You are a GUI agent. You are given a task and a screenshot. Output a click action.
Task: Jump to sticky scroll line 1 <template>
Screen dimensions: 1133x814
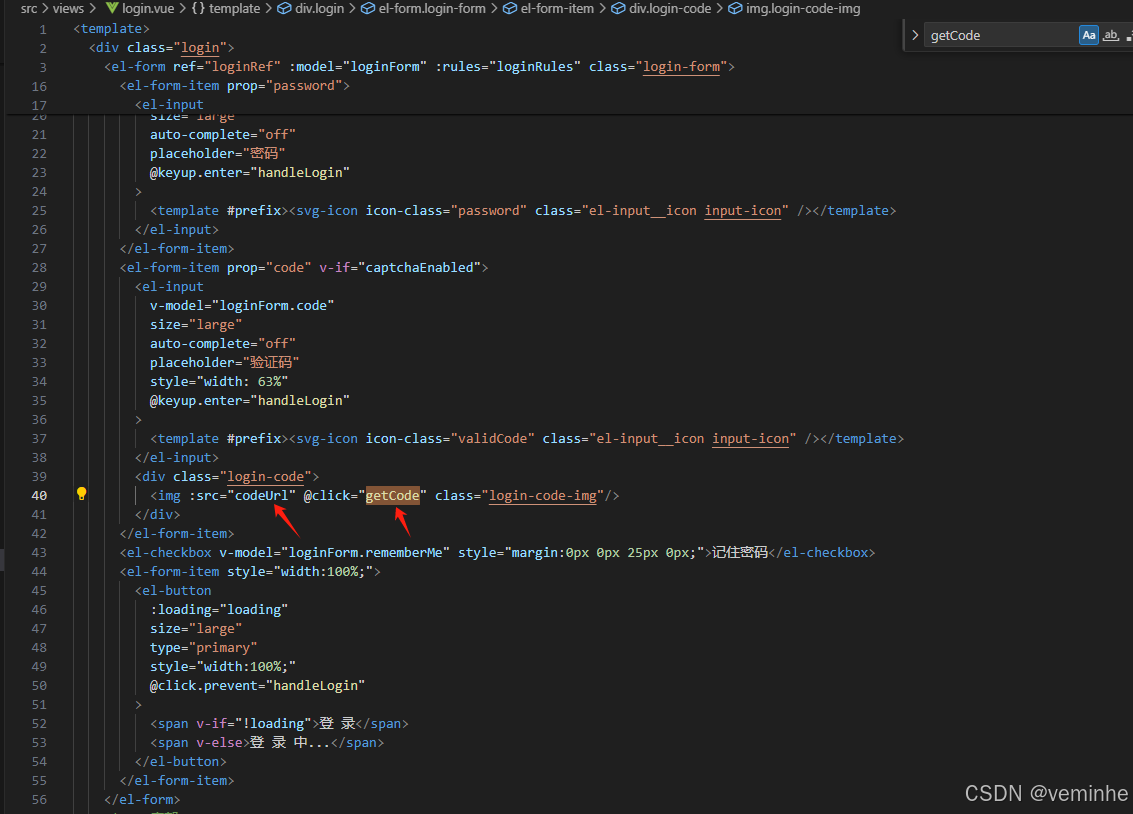[x=111, y=29]
